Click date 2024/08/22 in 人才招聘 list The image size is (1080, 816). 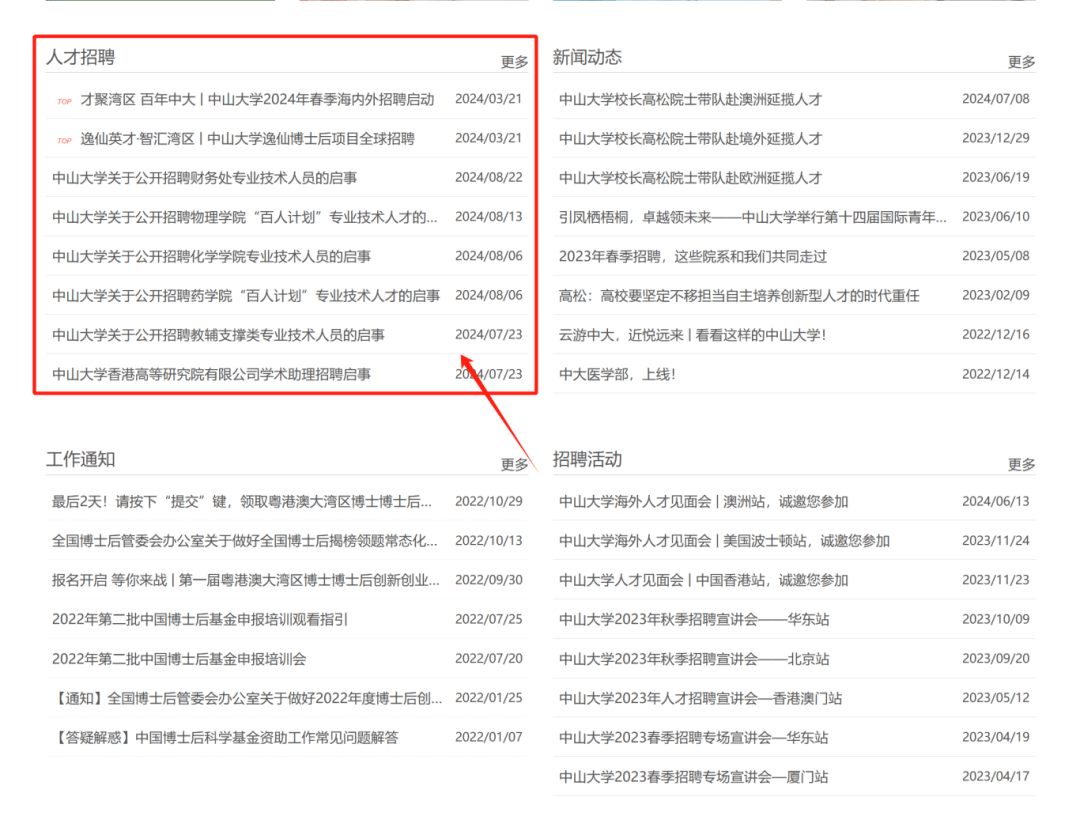[489, 178]
